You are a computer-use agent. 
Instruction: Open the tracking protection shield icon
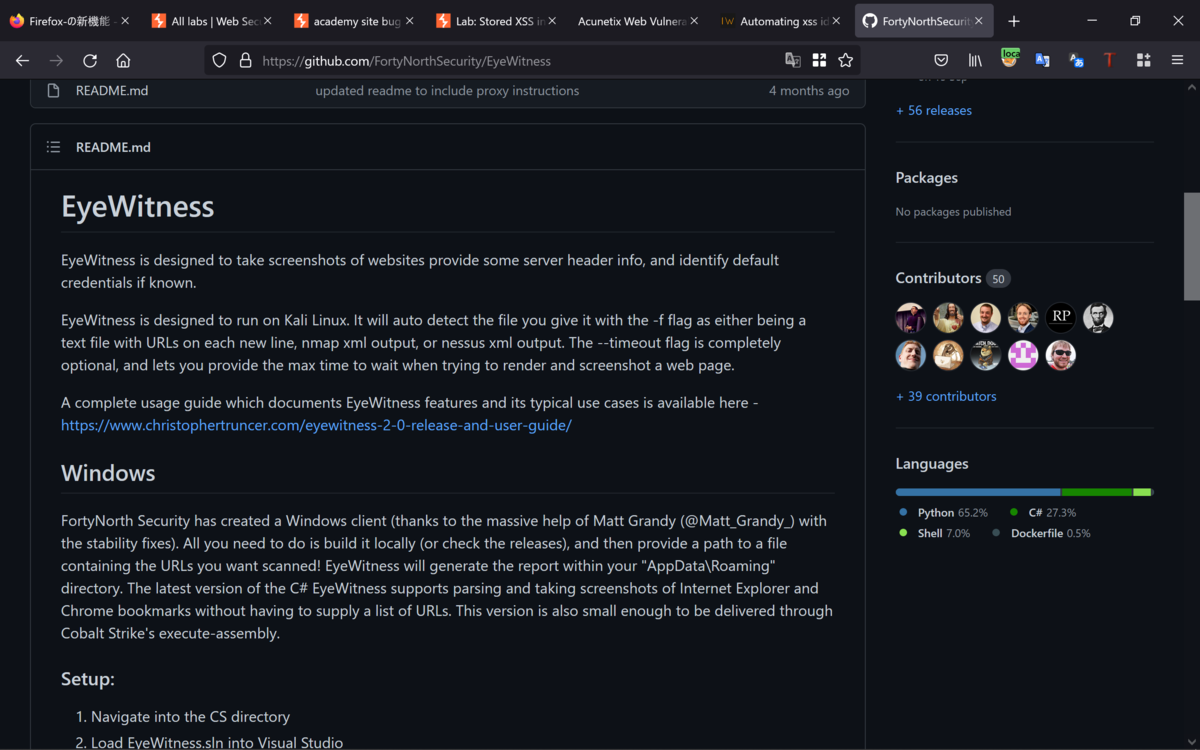tap(220, 60)
